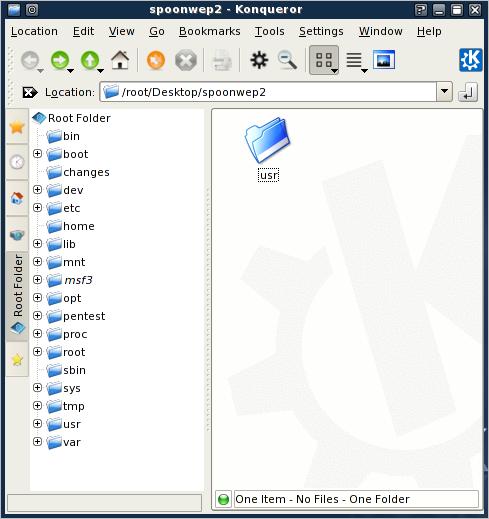Viewport: 489px width, 519px height.
Task: Click the green status indicator light
Action: 223,499
